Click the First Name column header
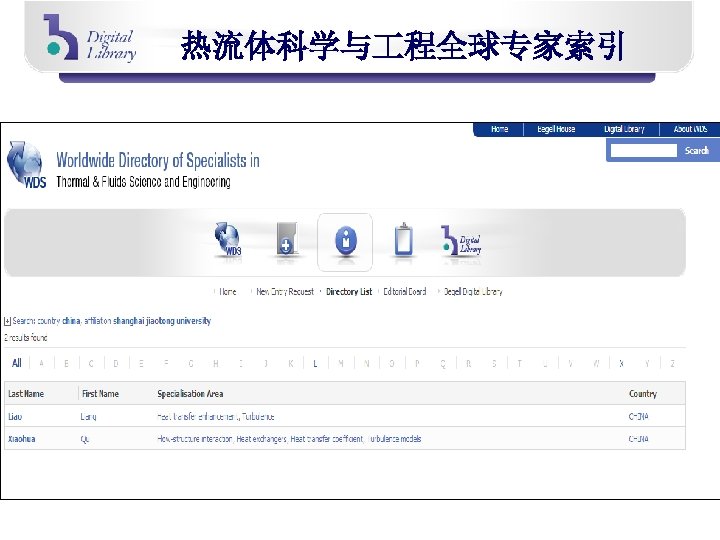 (101, 394)
